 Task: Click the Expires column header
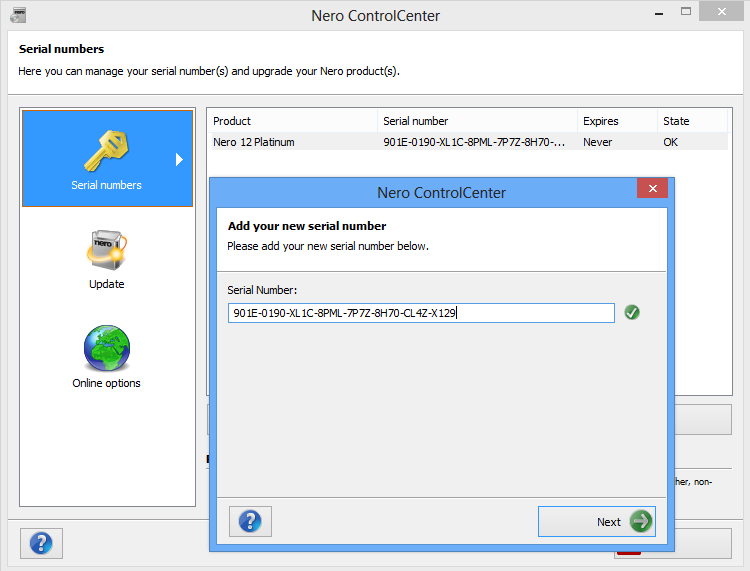coord(617,121)
